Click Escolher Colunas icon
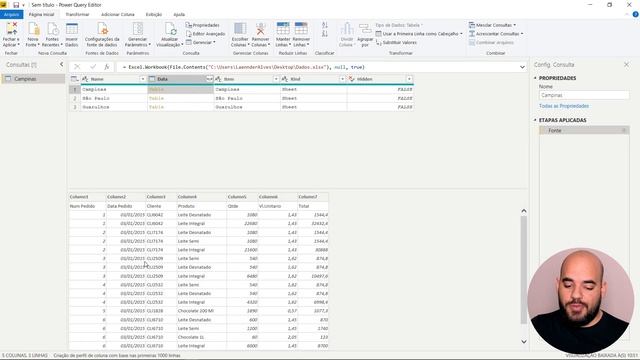This screenshot has height=360, width=640. click(x=240, y=29)
